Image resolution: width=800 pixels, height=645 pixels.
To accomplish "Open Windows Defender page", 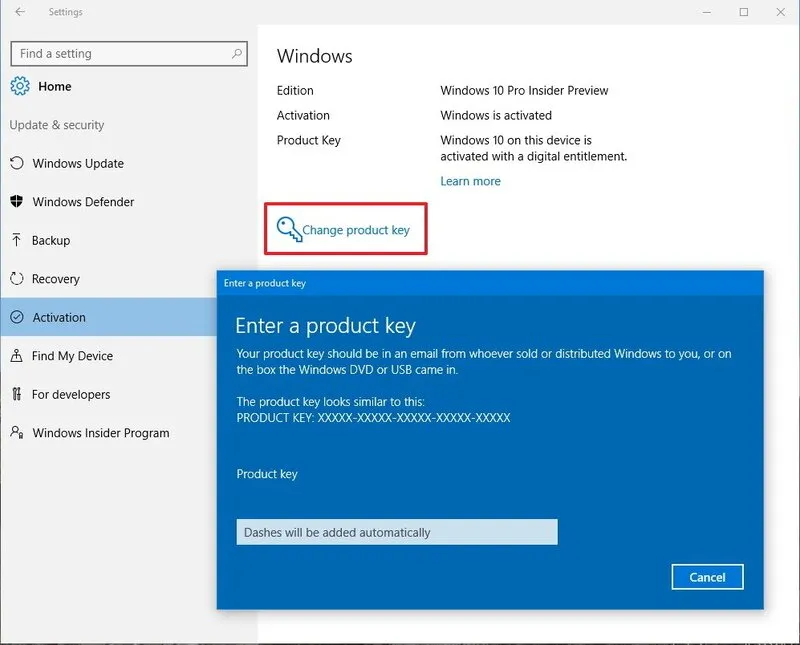I will point(83,202).
